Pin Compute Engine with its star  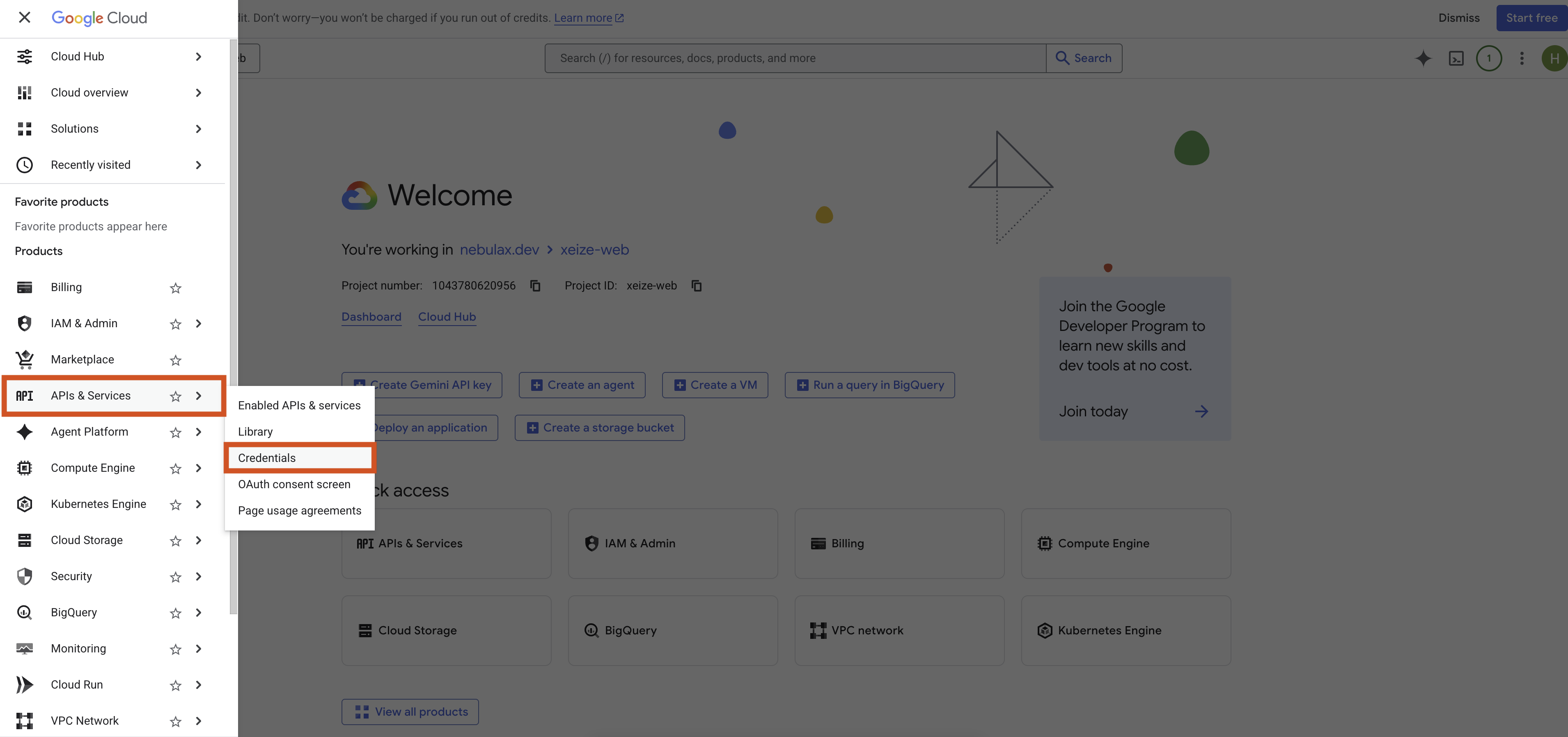coord(175,468)
